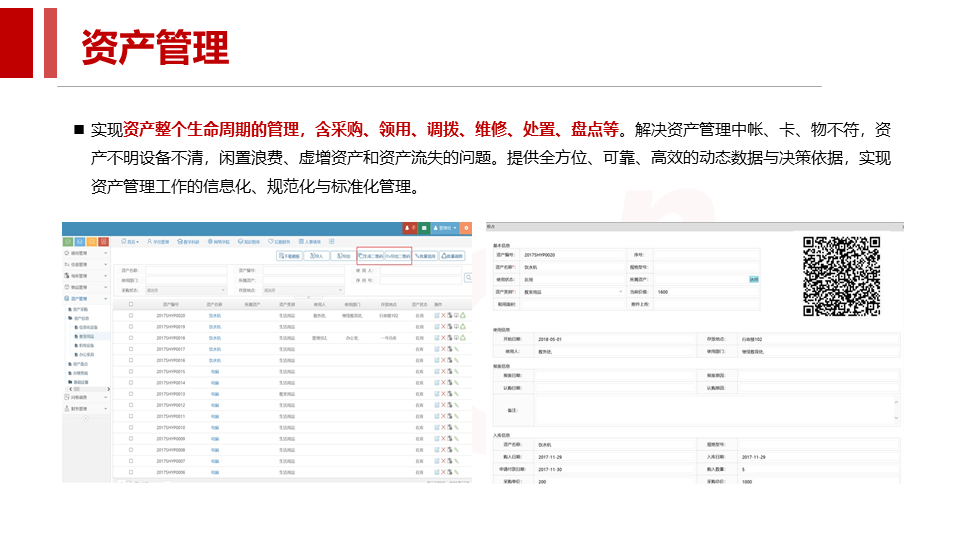
Task: Click the copy icon for asset 2017SHYP0016
Action: tap(450, 360)
